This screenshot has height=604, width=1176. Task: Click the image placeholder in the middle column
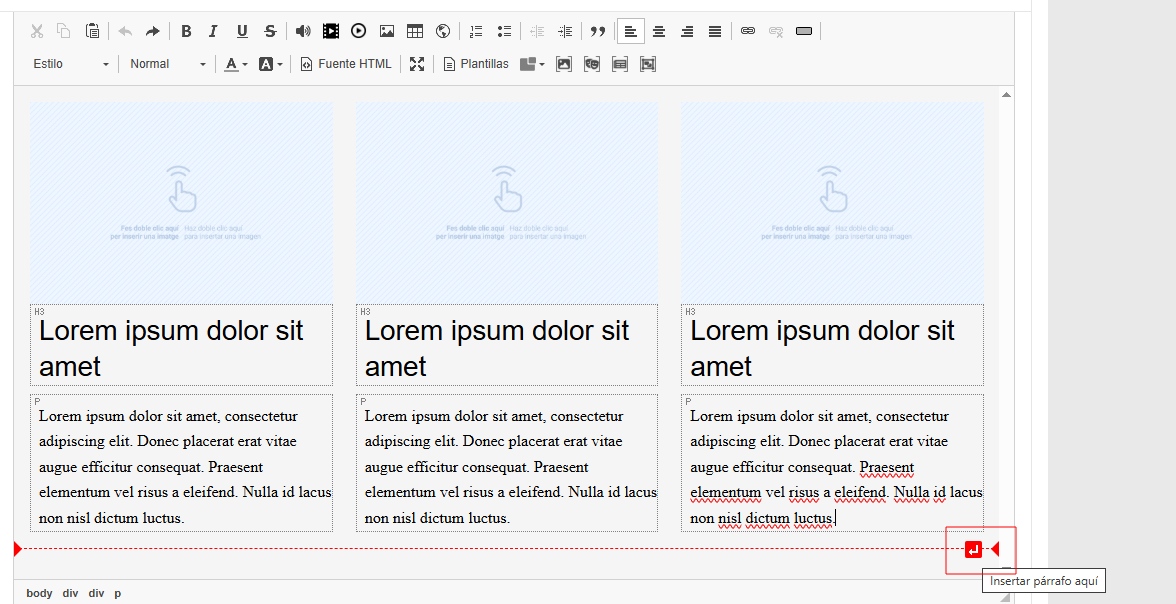coord(507,203)
